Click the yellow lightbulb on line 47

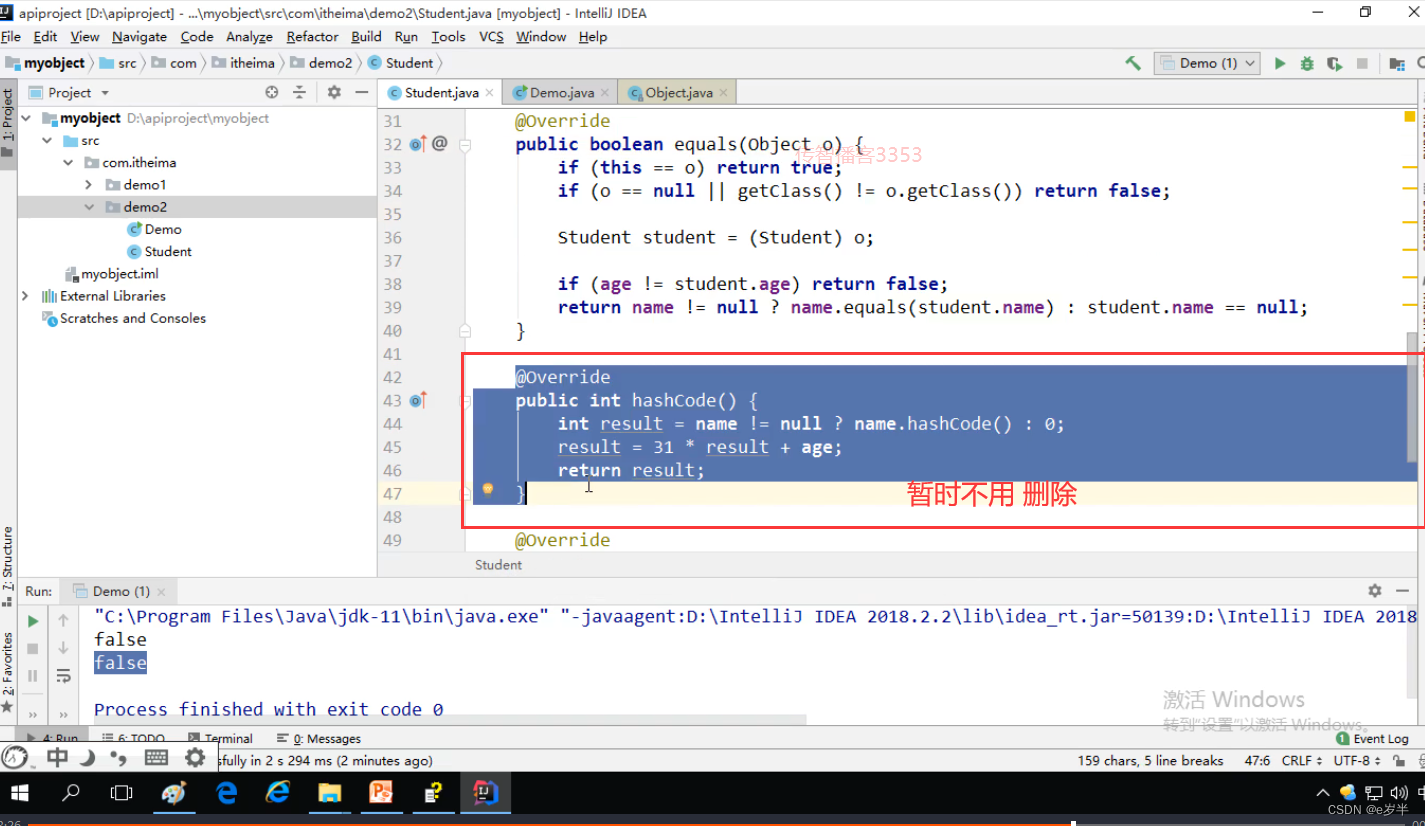(x=488, y=489)
